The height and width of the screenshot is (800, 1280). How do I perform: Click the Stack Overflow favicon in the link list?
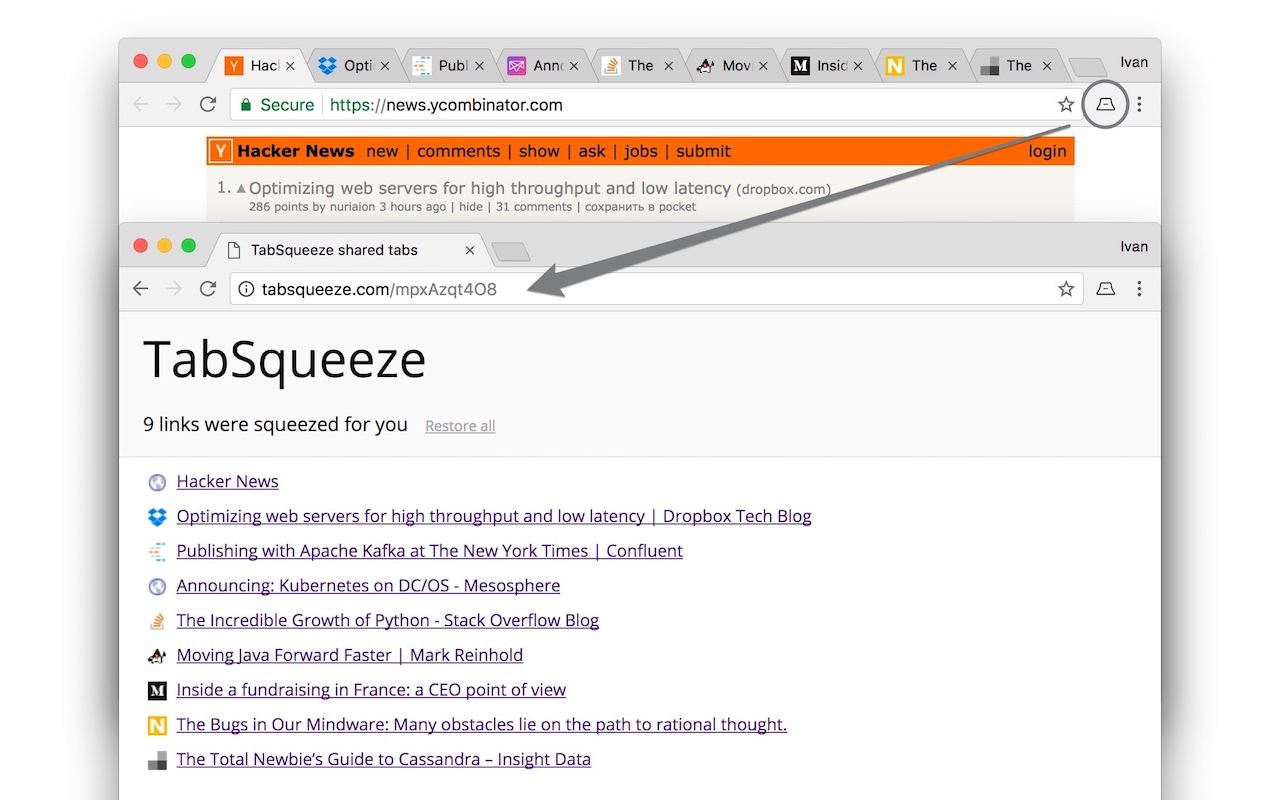pyautogui.click(x=157, y=621)
